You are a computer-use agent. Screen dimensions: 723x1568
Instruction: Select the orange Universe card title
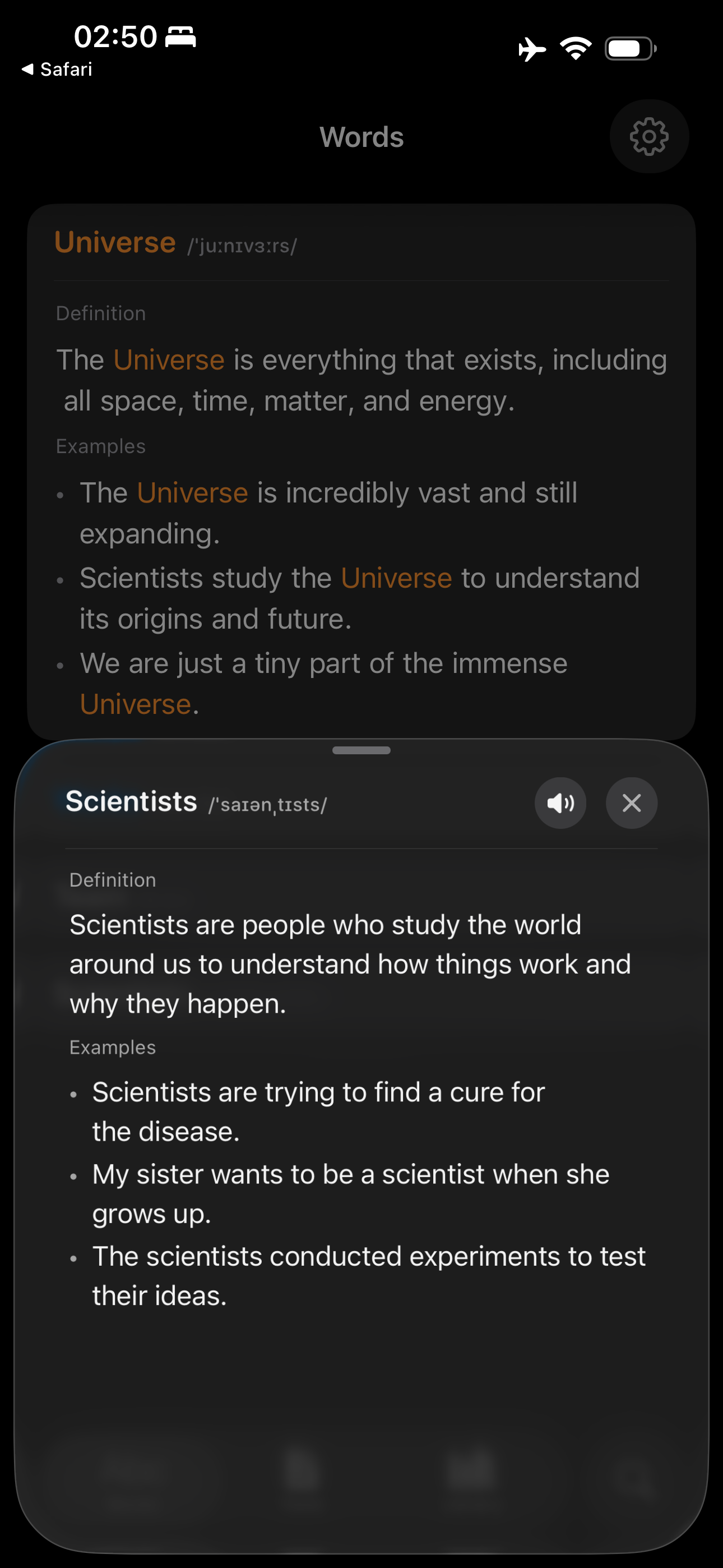click(115, 242)
